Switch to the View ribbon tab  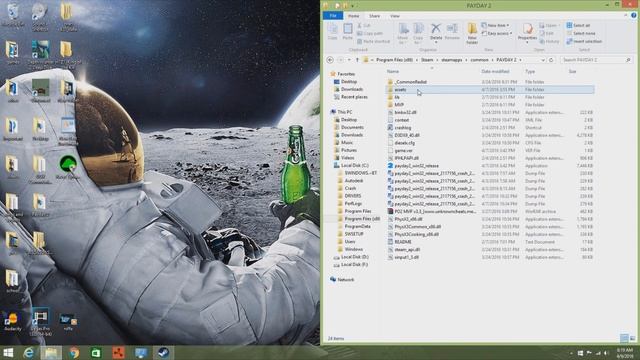tap(395, 16)
